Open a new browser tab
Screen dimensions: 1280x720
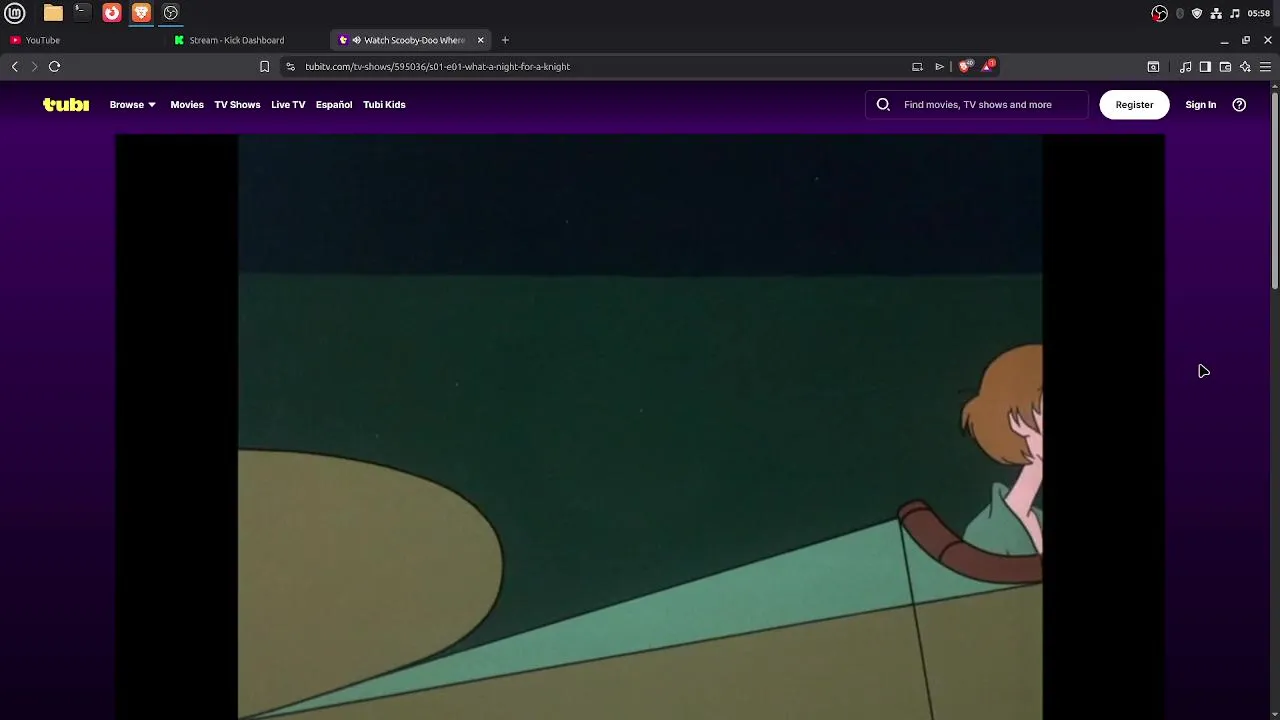[x=505, y=40]
